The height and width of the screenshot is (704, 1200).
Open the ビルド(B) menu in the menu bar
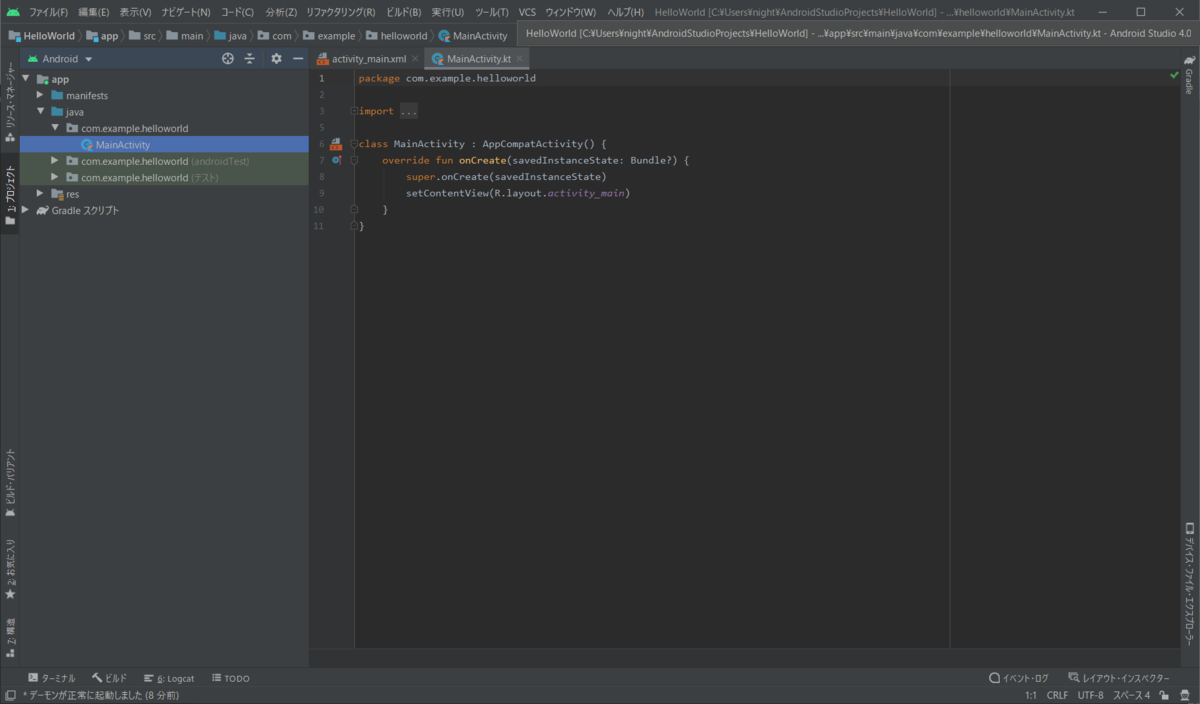pos(403,12)
